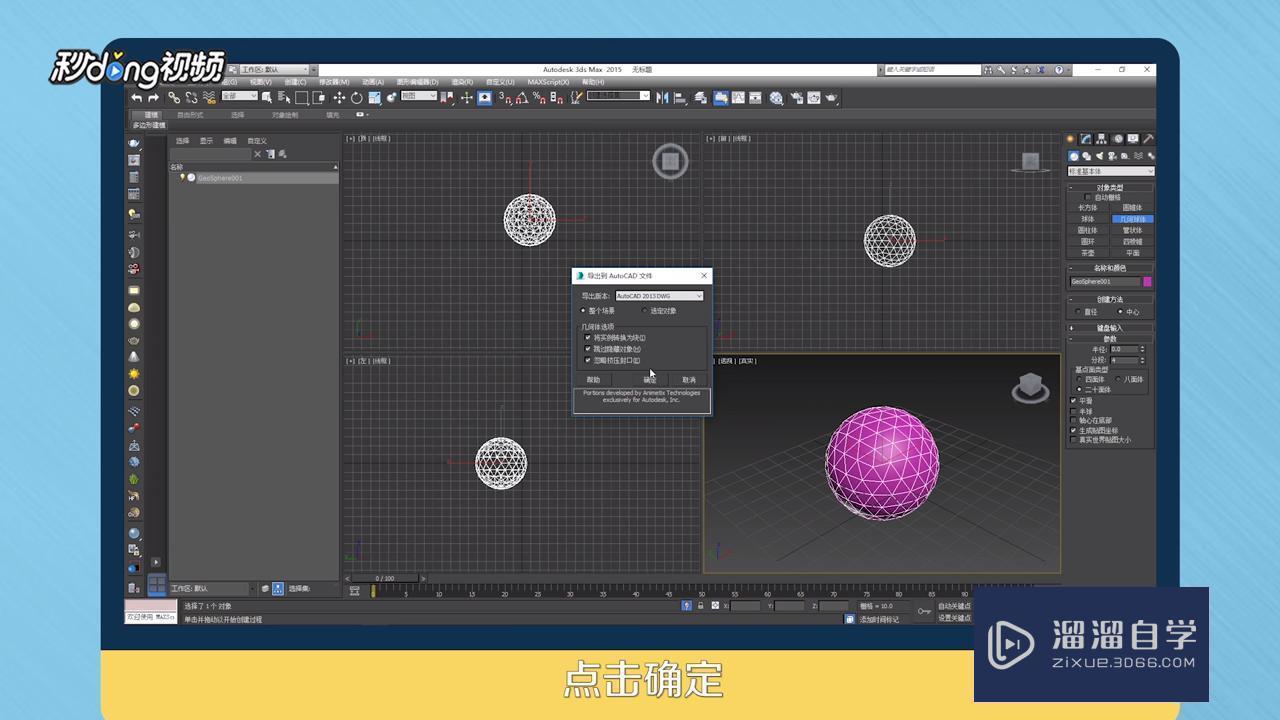Uncheck 跳过隐藏对象 in the export dialog

point(587,347)
